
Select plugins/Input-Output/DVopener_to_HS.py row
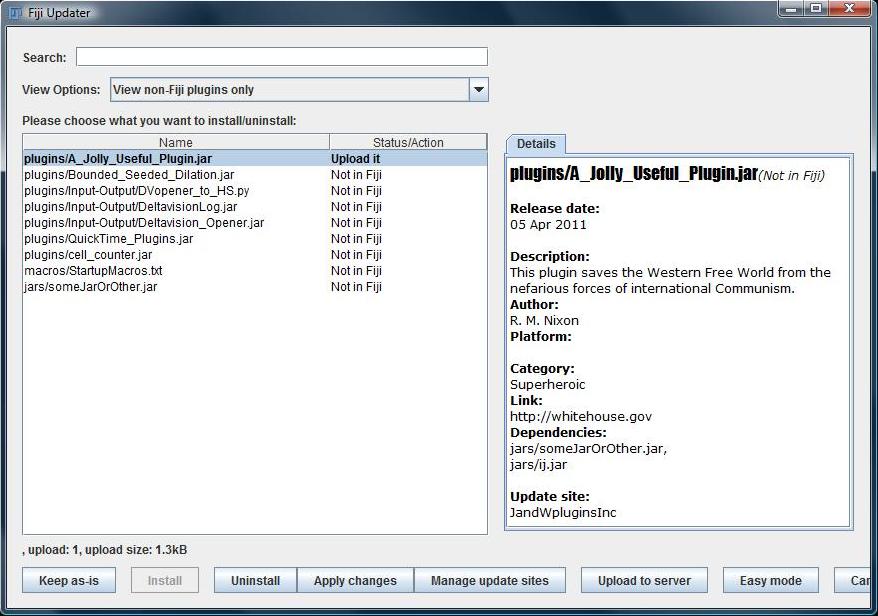[x=255, y=191]
